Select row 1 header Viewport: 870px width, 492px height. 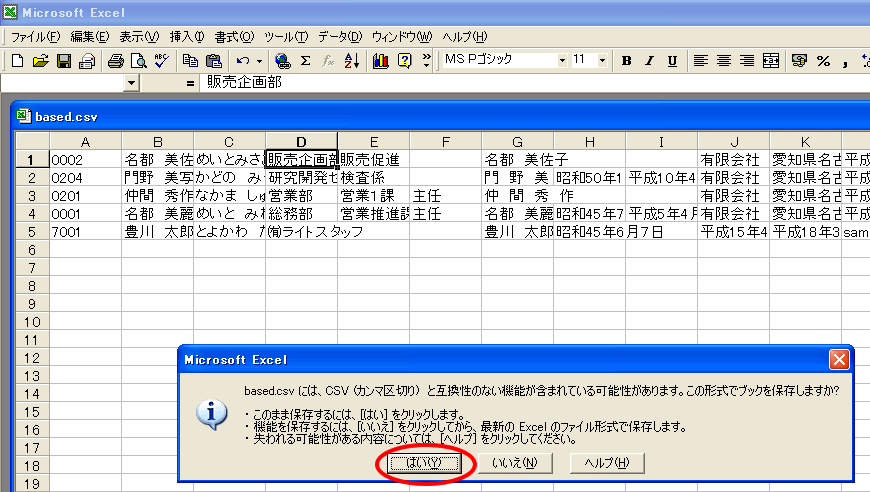32,160
